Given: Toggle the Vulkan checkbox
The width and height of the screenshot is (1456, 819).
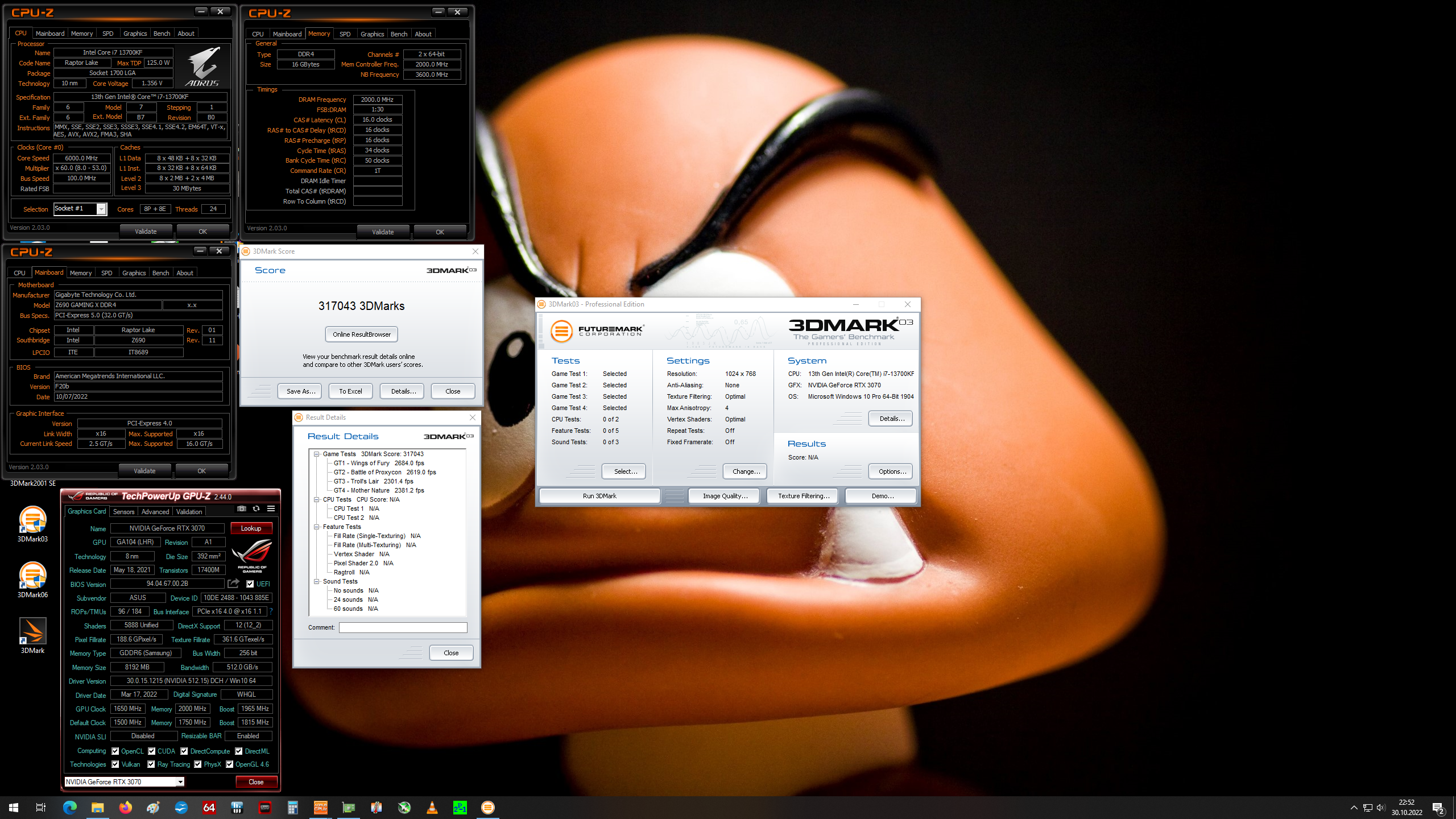Looking at the screenshot, I should click(115, 764).
